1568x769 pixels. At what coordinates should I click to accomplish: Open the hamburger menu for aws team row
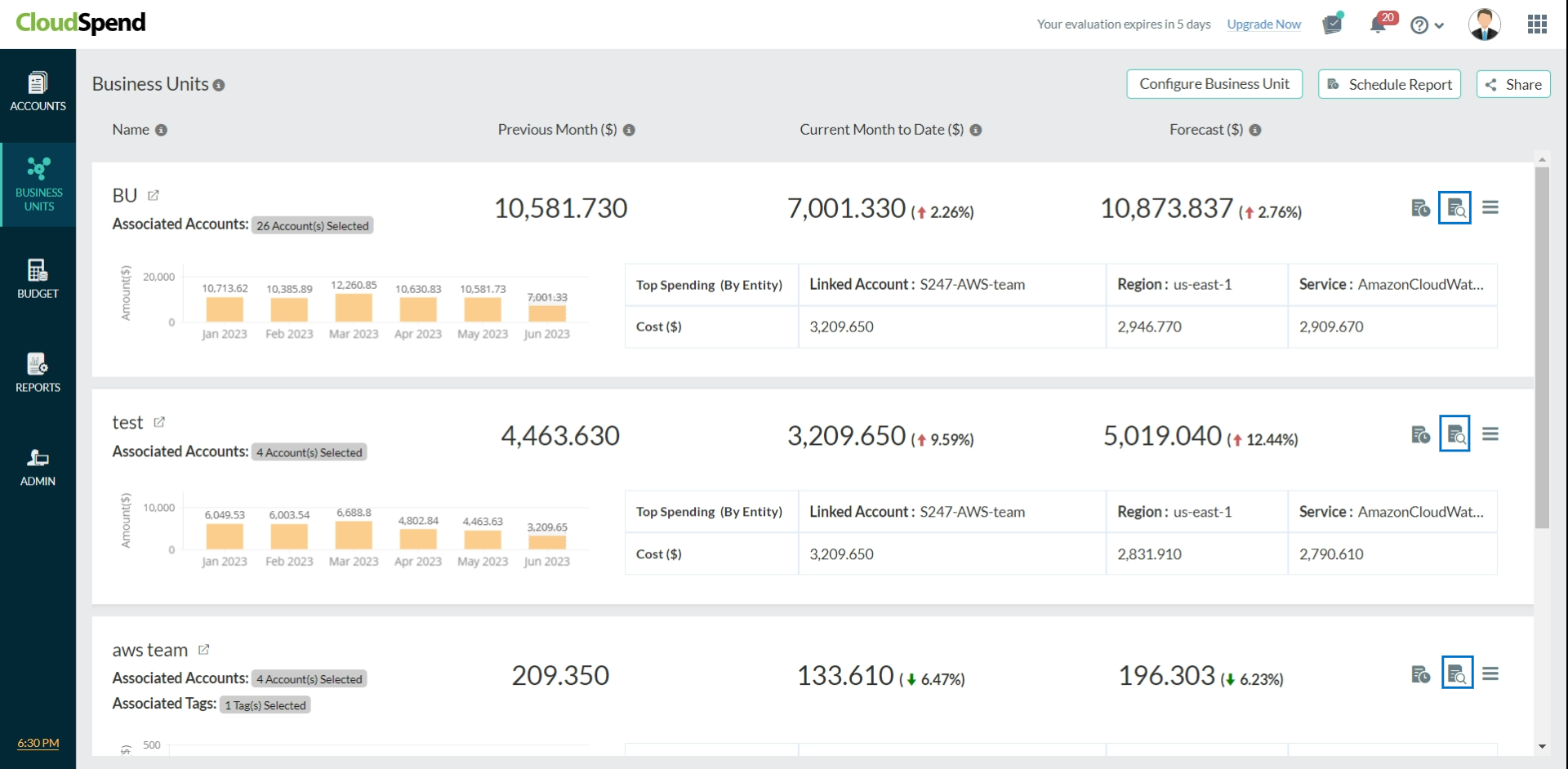pos(1490,674)
